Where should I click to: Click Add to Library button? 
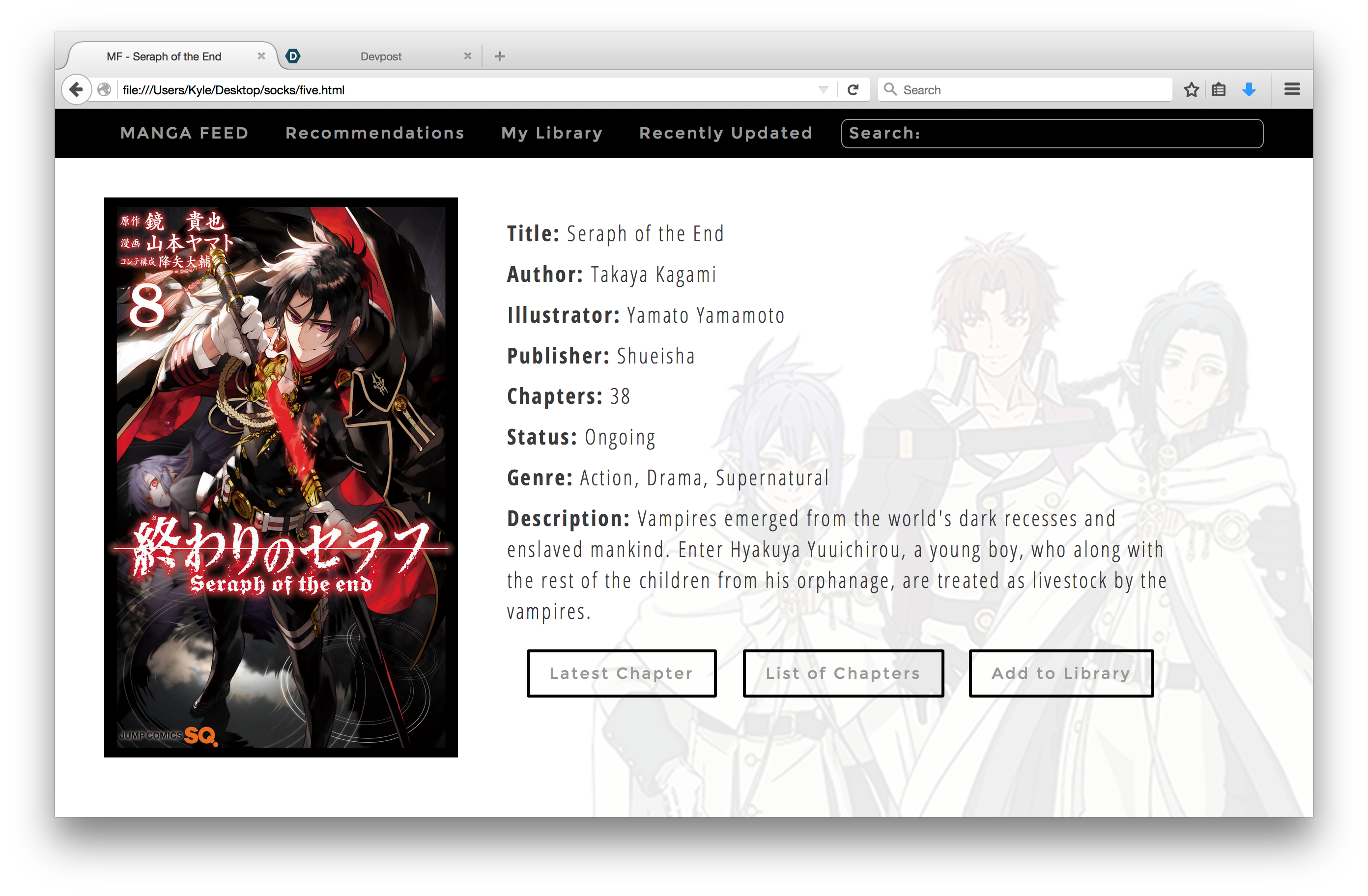[x=1061, y=673]
